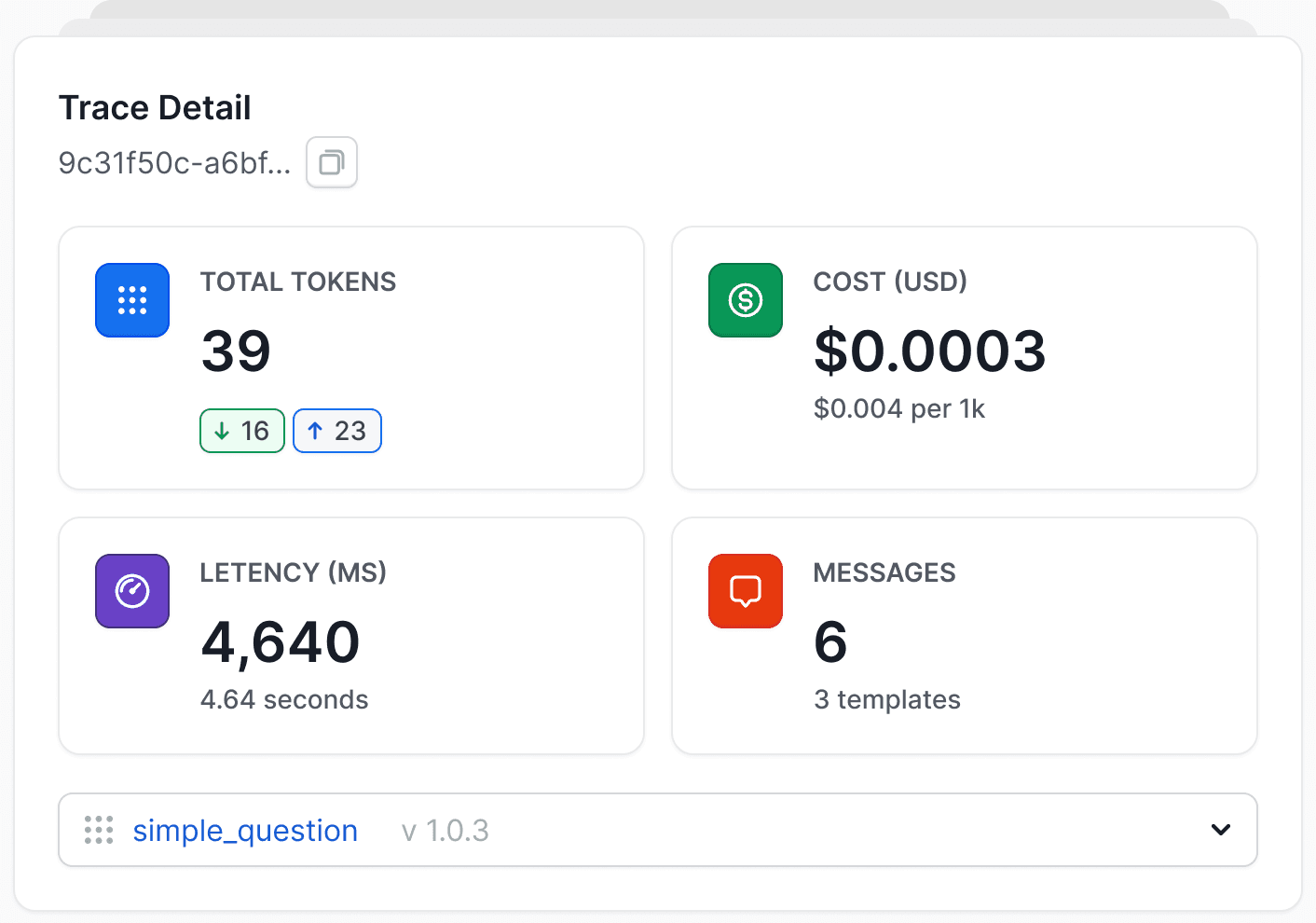1316x923 pixels.
Task: Click the red messages chat icon
Action: pyautogui.click(x=746, y=591)
